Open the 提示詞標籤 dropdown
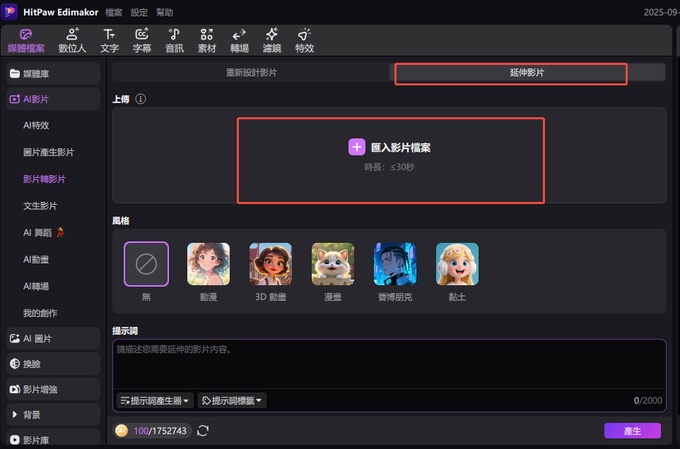The height and width of the screenshot is (449, 680). 232,400
